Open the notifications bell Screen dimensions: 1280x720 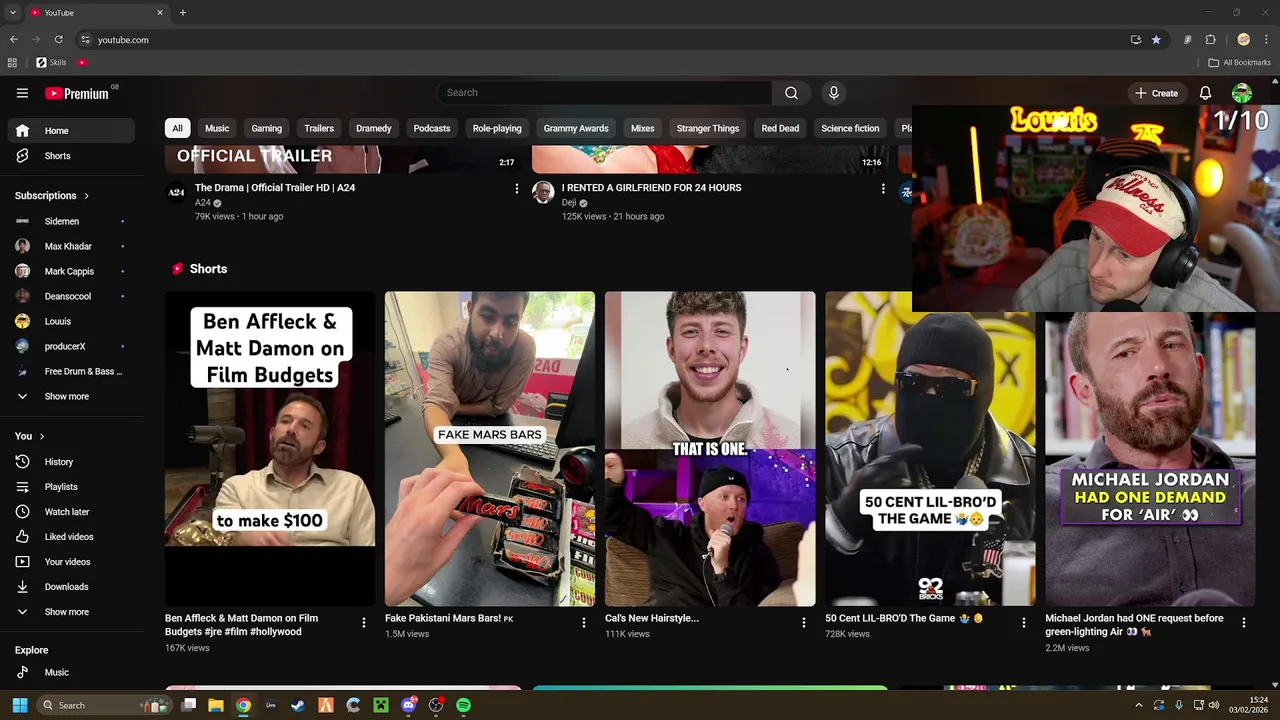click(1205, 93)
